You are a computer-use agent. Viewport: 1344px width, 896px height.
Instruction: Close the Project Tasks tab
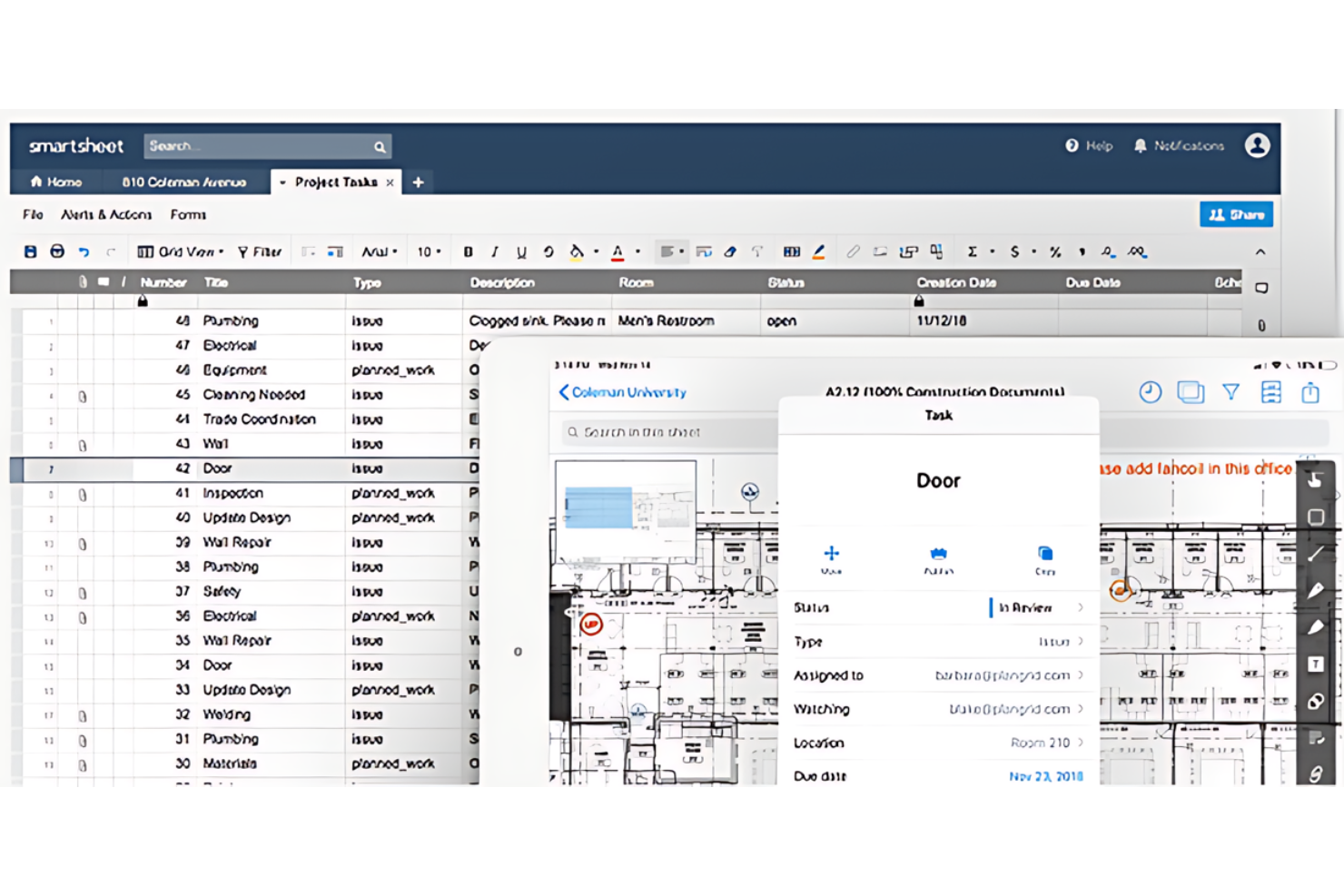coord(390,182)
